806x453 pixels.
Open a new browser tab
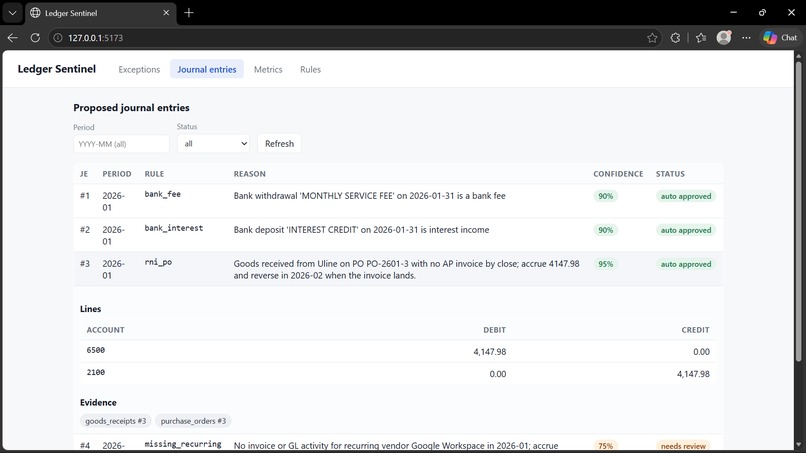pyautogui.click(x=189, y=13)
